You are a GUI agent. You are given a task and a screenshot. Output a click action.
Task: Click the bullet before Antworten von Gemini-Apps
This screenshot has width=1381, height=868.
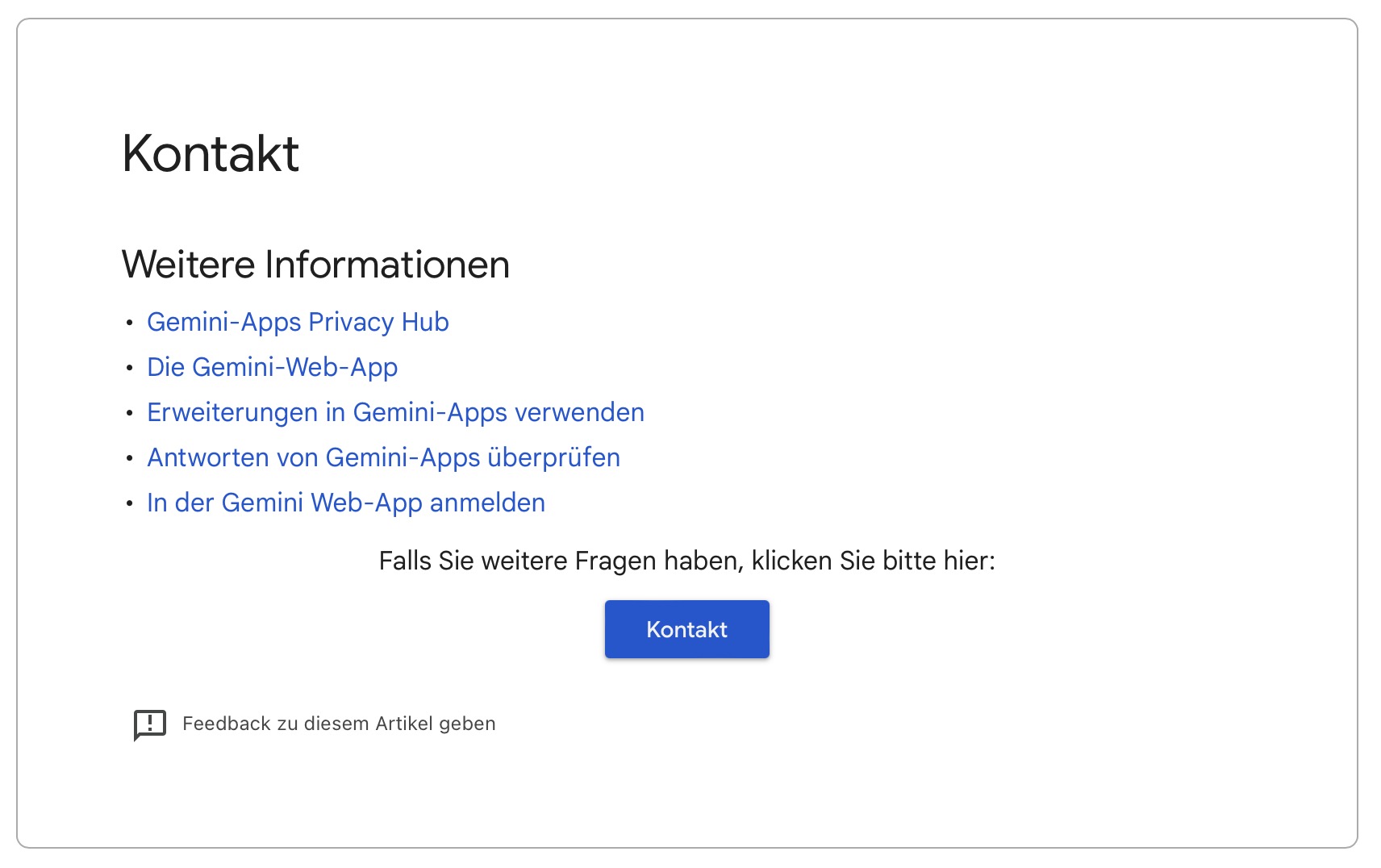click(x=129, y=458)
